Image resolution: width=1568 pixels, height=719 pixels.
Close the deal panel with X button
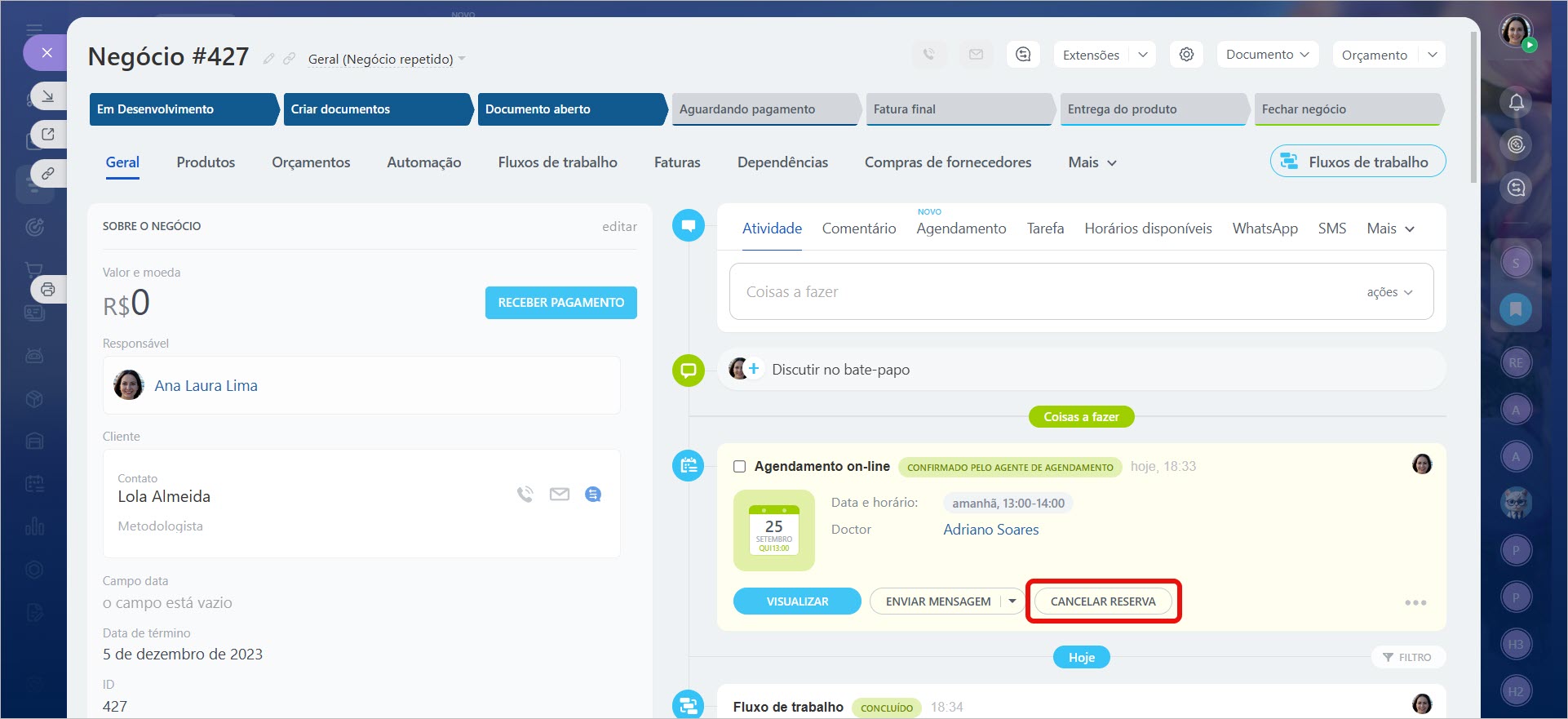tap(47, 53)
